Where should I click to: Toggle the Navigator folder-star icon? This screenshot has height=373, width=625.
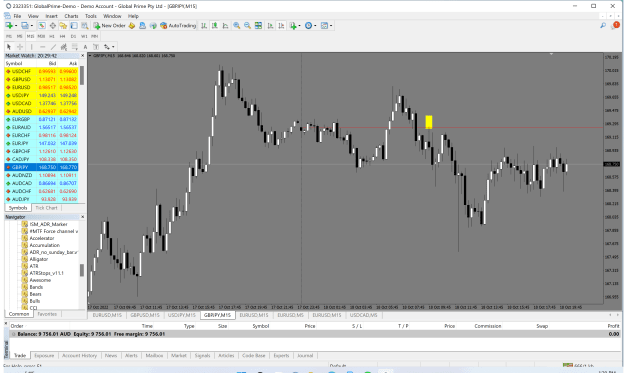coord(63,26)
